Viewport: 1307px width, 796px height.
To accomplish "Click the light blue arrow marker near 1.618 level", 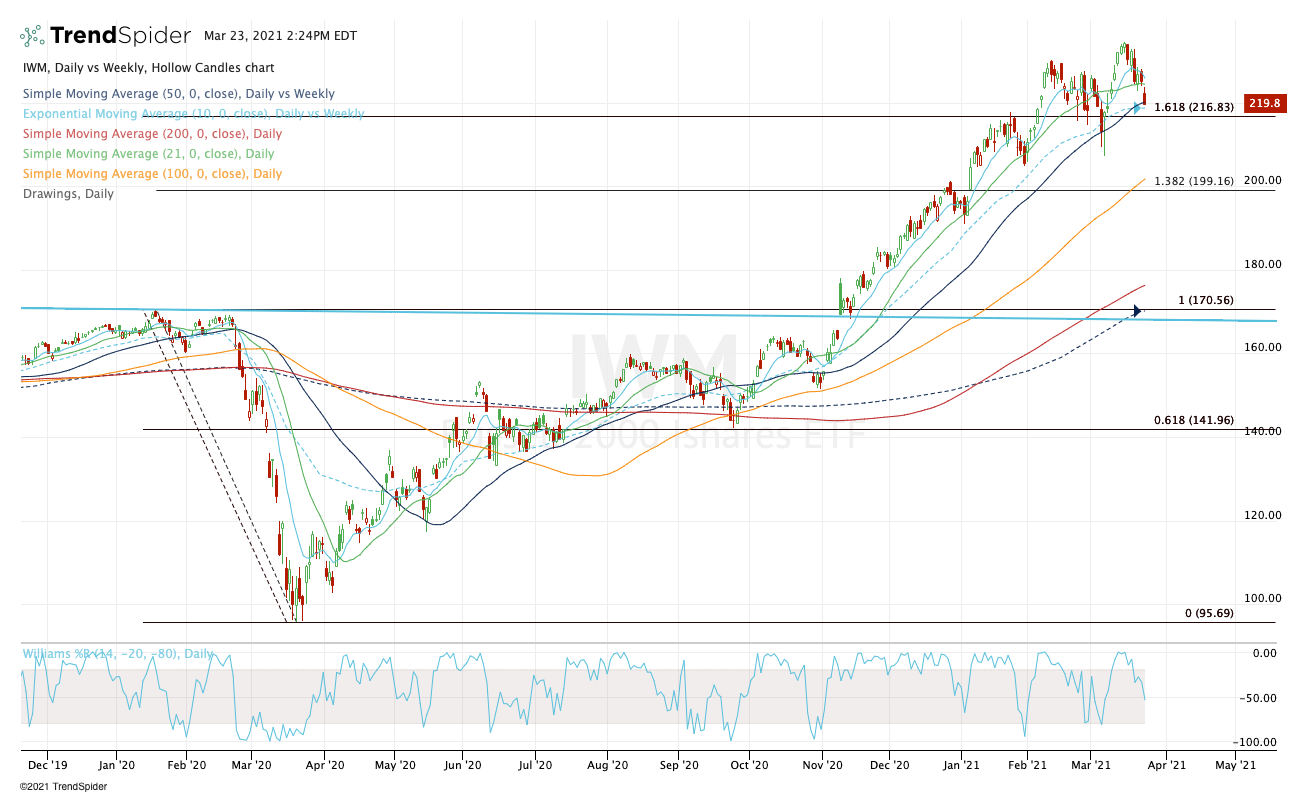I will click(x=1138, y=106).
